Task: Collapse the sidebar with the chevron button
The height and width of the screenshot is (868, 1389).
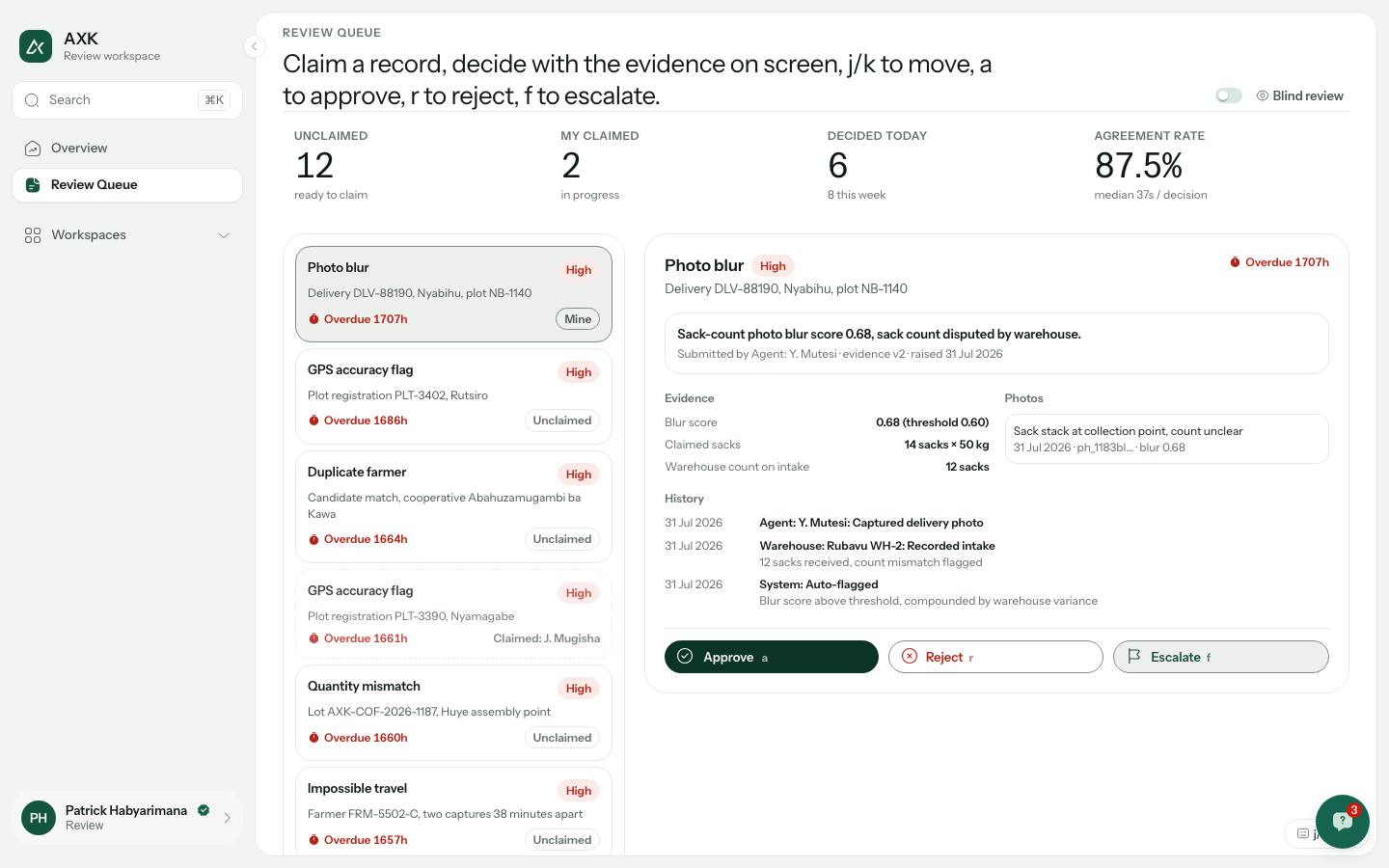Action: coord(254,46)
